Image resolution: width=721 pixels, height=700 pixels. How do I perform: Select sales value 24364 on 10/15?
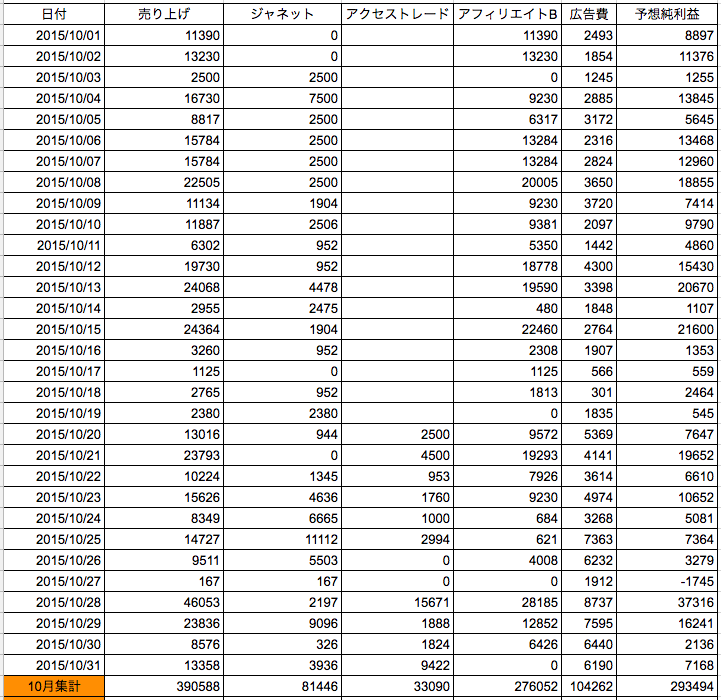[164, 329]
